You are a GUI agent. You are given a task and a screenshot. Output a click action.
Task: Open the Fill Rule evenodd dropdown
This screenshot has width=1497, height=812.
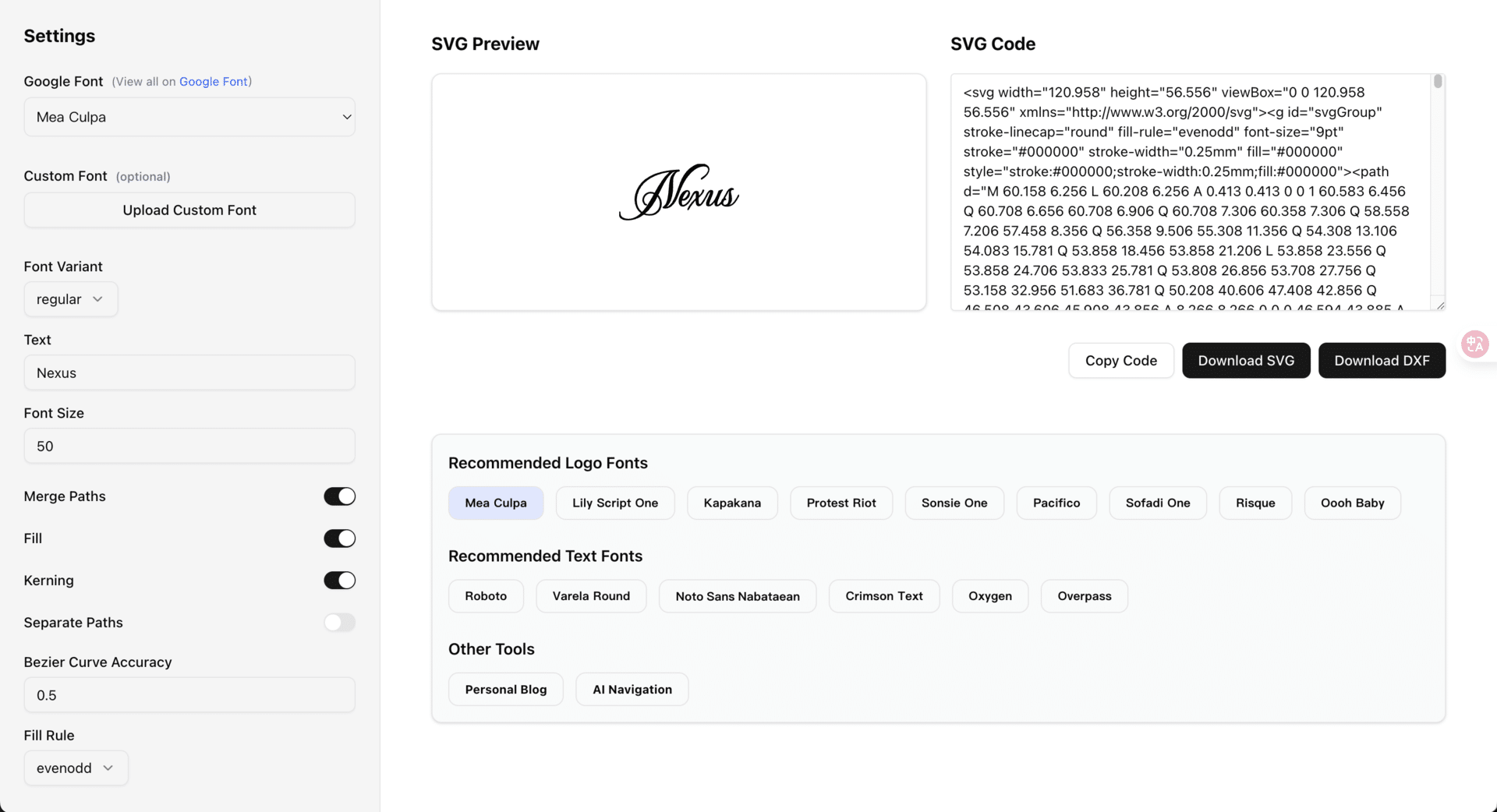click(x=76, y=768)
